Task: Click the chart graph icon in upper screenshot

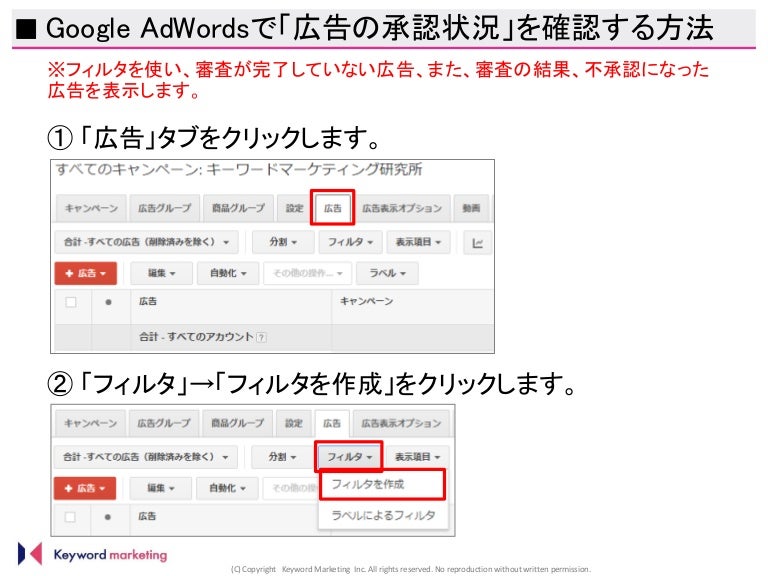Action: point(478,243)
